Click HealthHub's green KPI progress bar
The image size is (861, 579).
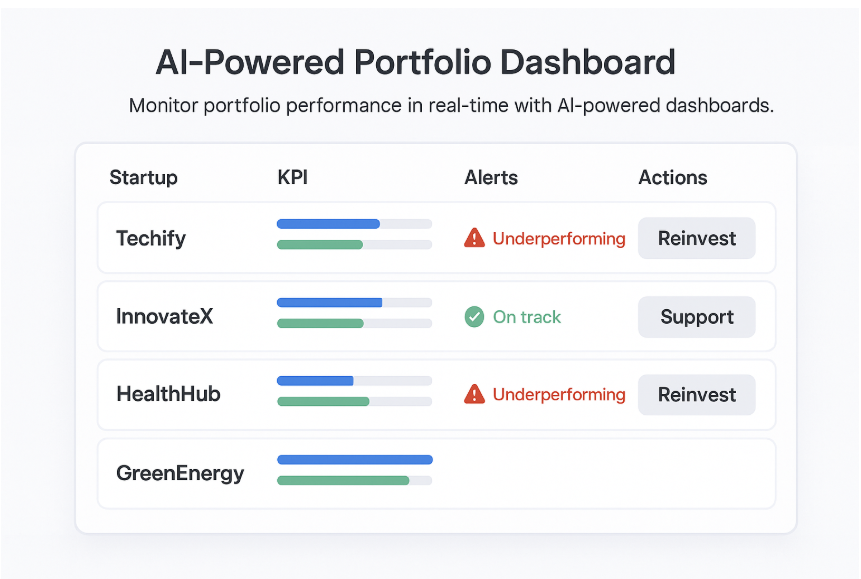pos(354,401)
